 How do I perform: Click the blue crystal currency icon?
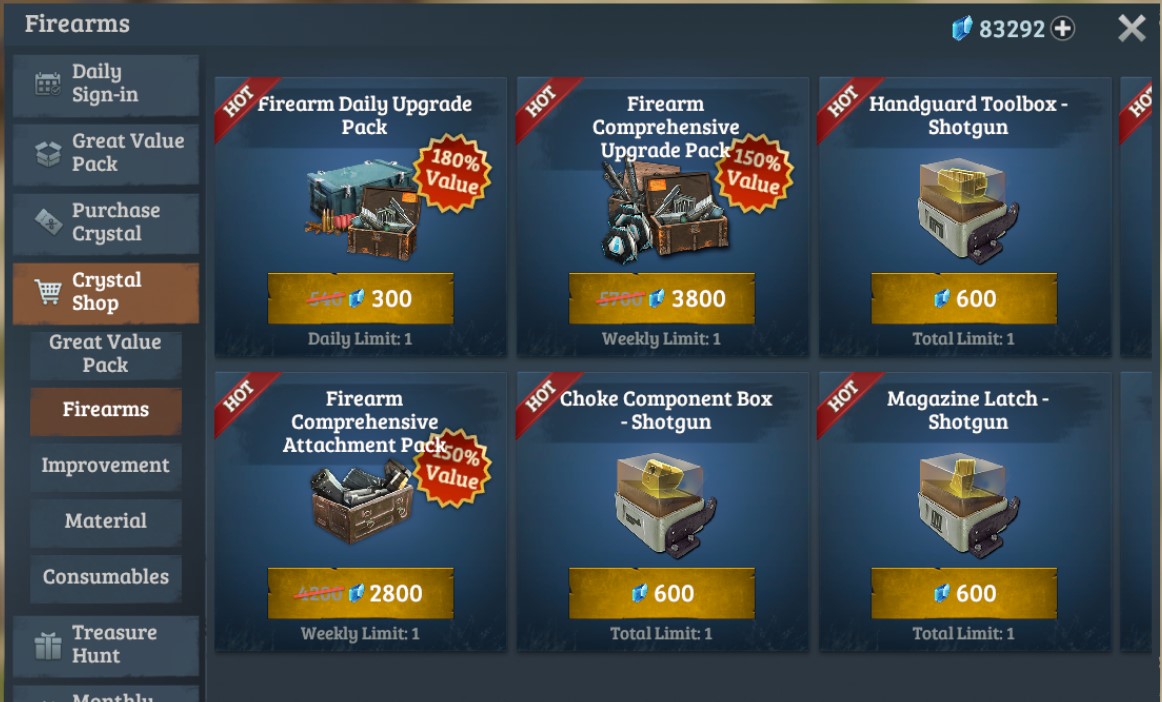pos(961,29)
